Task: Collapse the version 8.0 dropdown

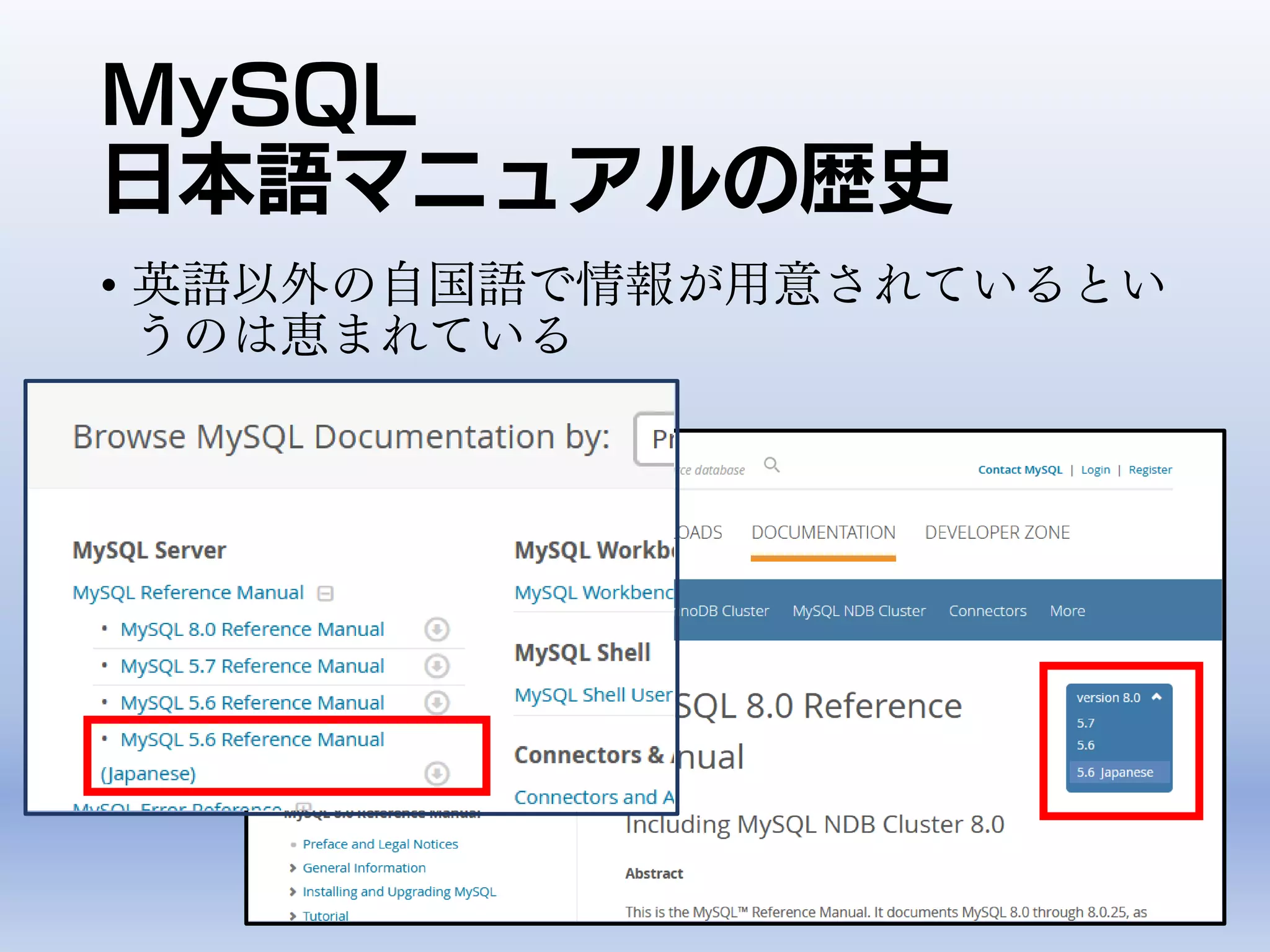Action: point(1156,697)
